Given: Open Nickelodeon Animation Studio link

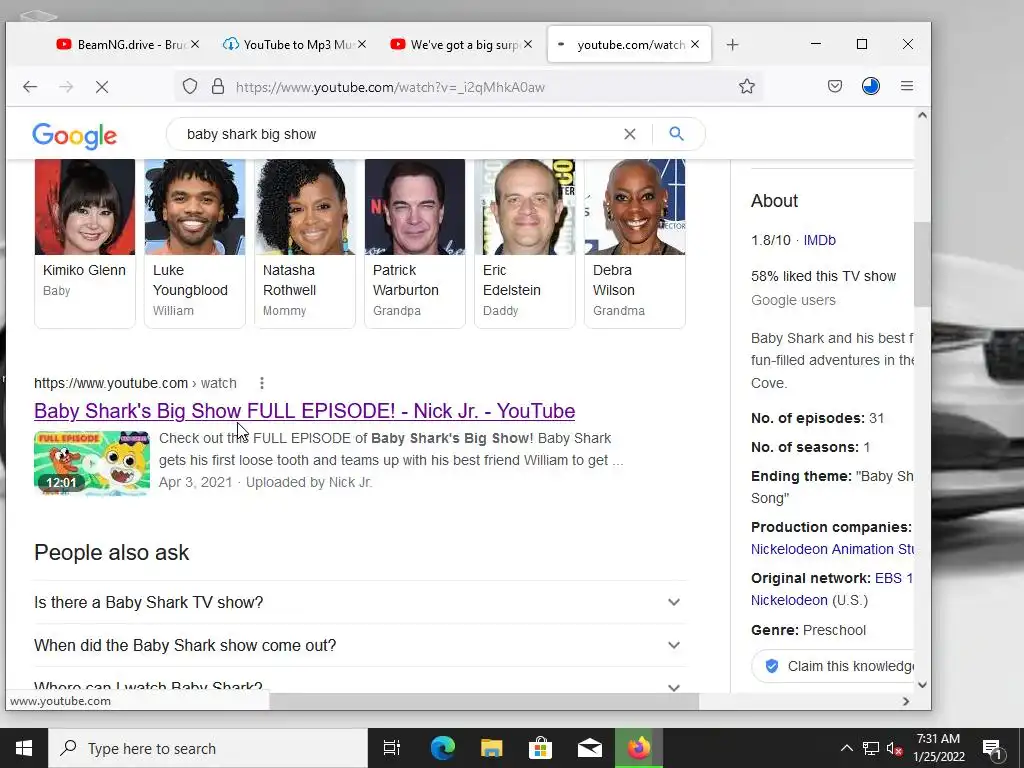Looking at the screenshot, I should [832, 549].
